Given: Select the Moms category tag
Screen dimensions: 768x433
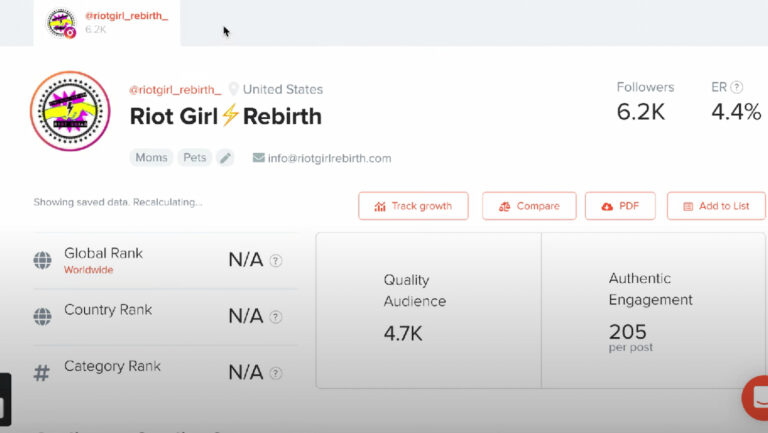Looking at the screenshot, I should (x=150, y=158).
